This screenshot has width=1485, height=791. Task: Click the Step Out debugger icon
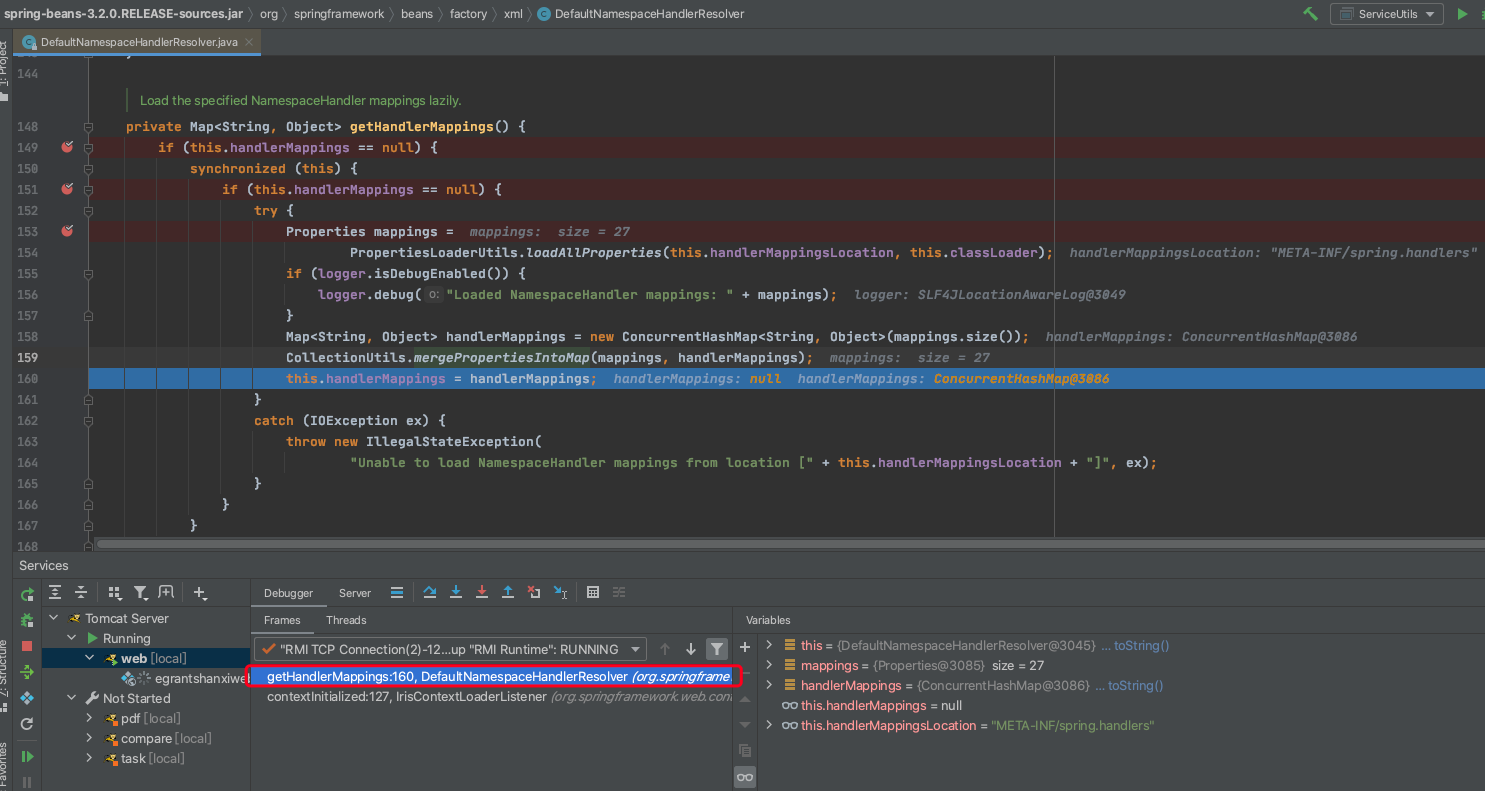point(508,593)
